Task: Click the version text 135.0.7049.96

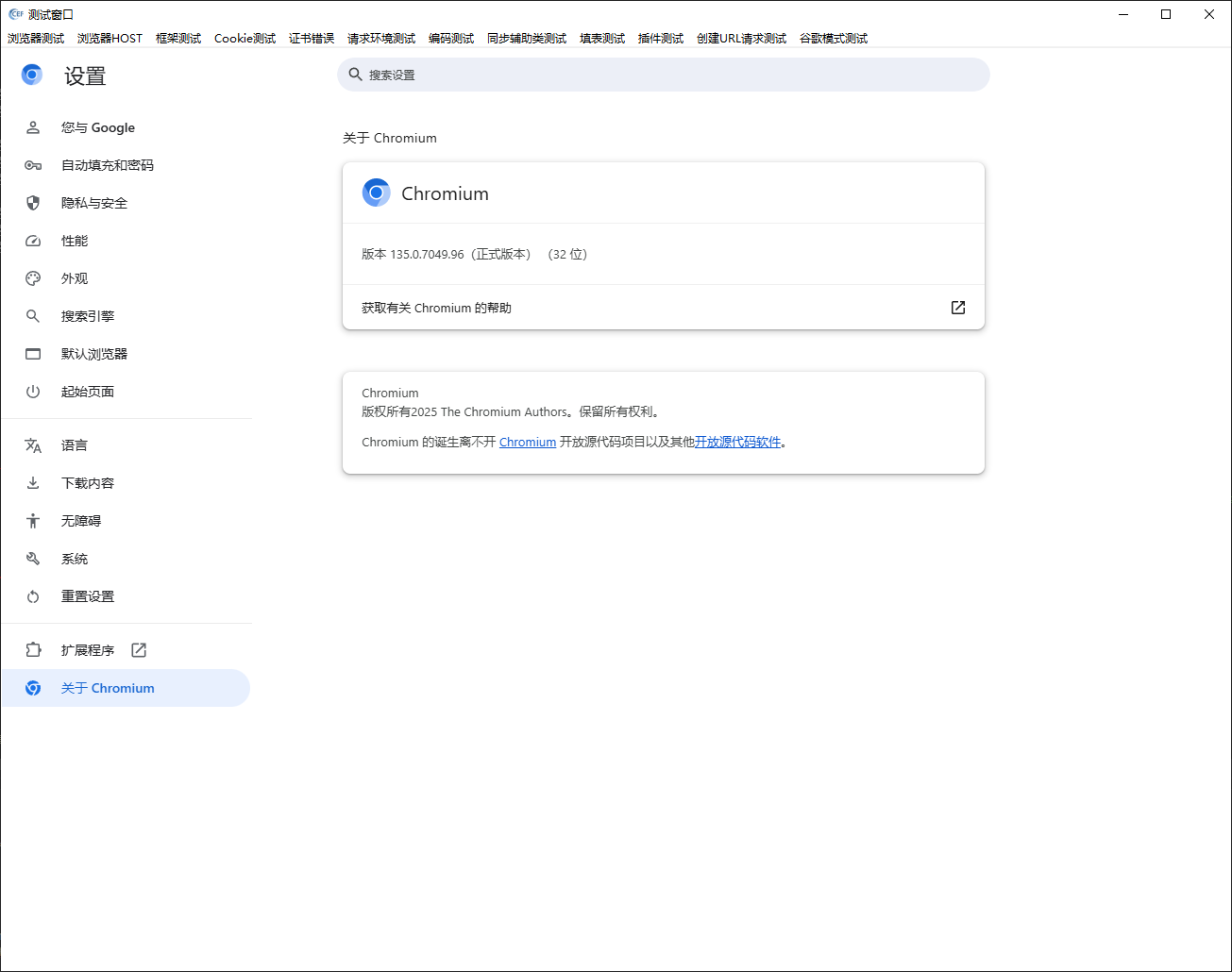Action: click(x=427, y=254)
